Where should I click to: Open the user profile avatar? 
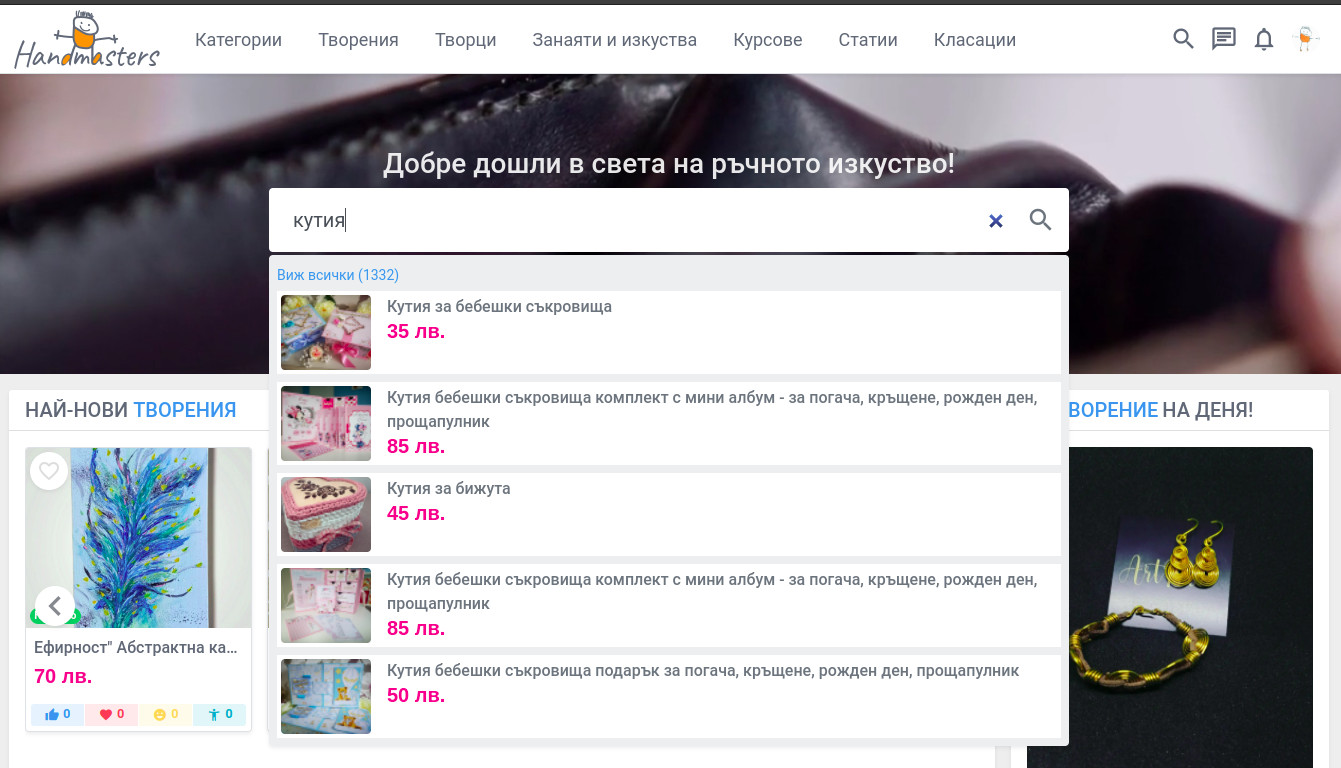[1304, 39]
